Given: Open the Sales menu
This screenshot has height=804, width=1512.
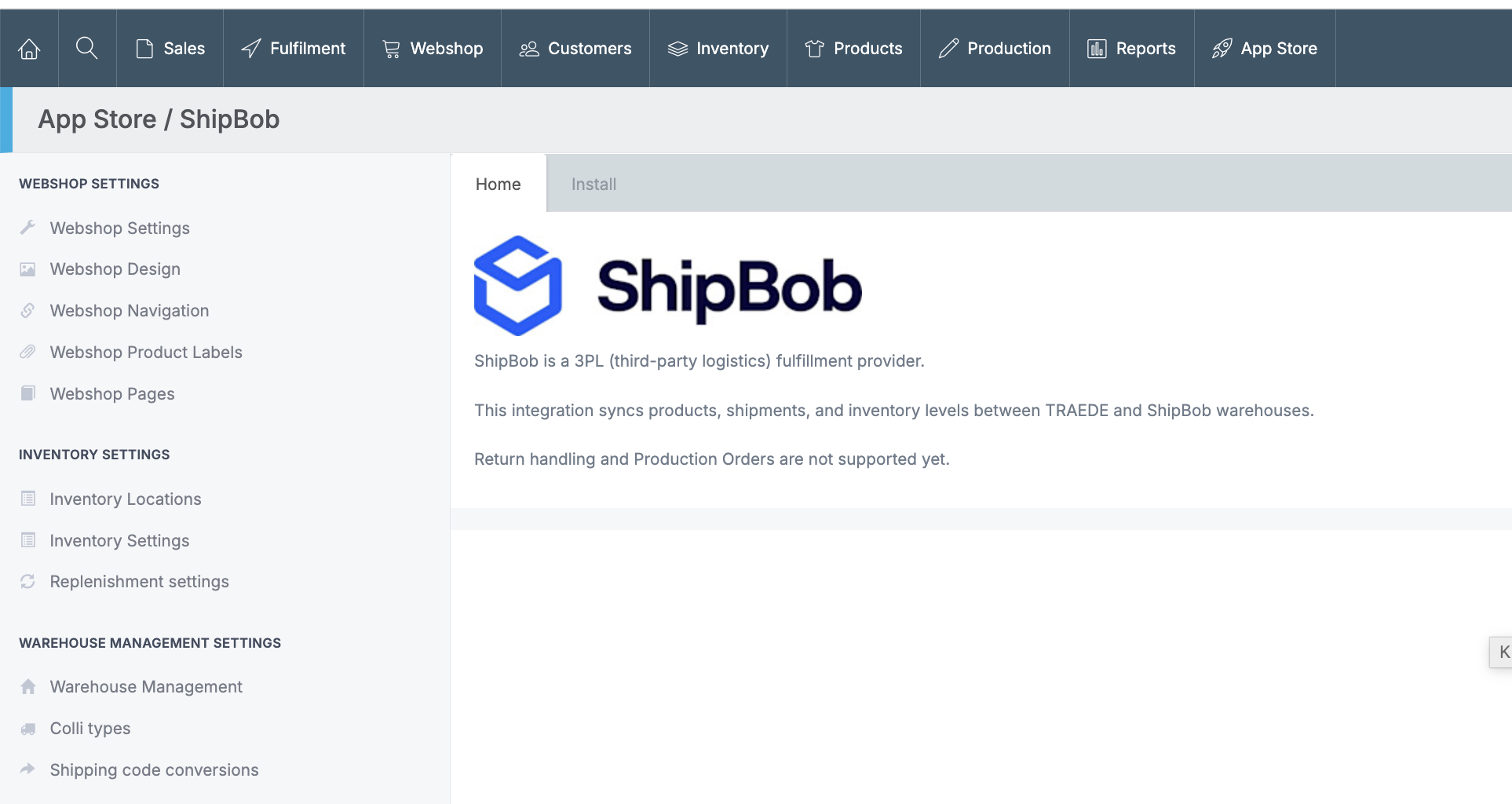Looking at the screenshot, I should pyautogui.click(x=170, y=49).
